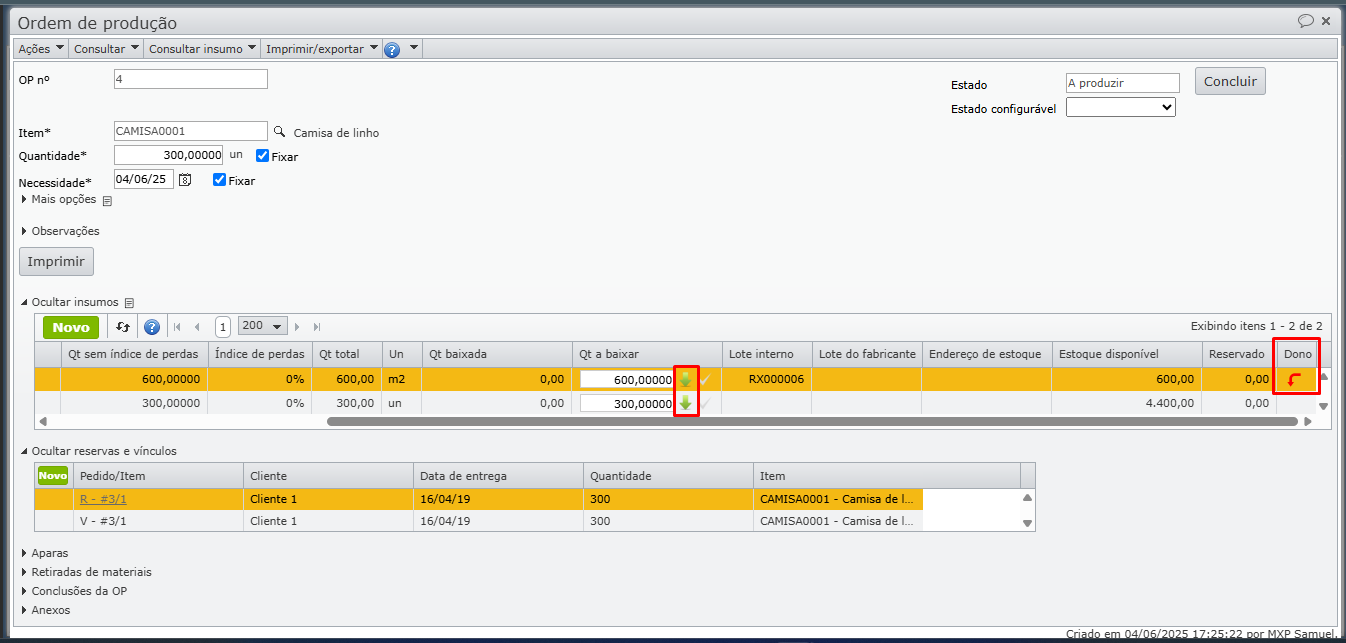Click green download arrow for 600,00000 row
This screenshot has height=643, width=1346.
[686, 379]
